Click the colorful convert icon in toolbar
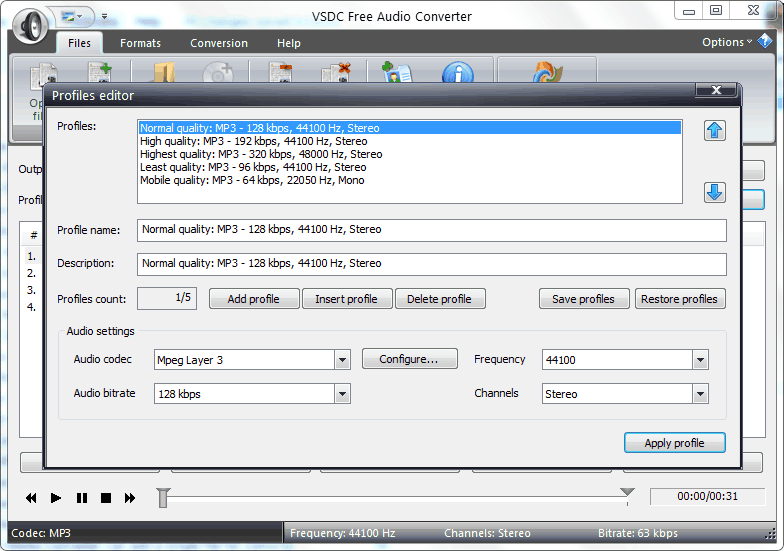The height and width of the screenshot is (551, 784). pos(548,72)
